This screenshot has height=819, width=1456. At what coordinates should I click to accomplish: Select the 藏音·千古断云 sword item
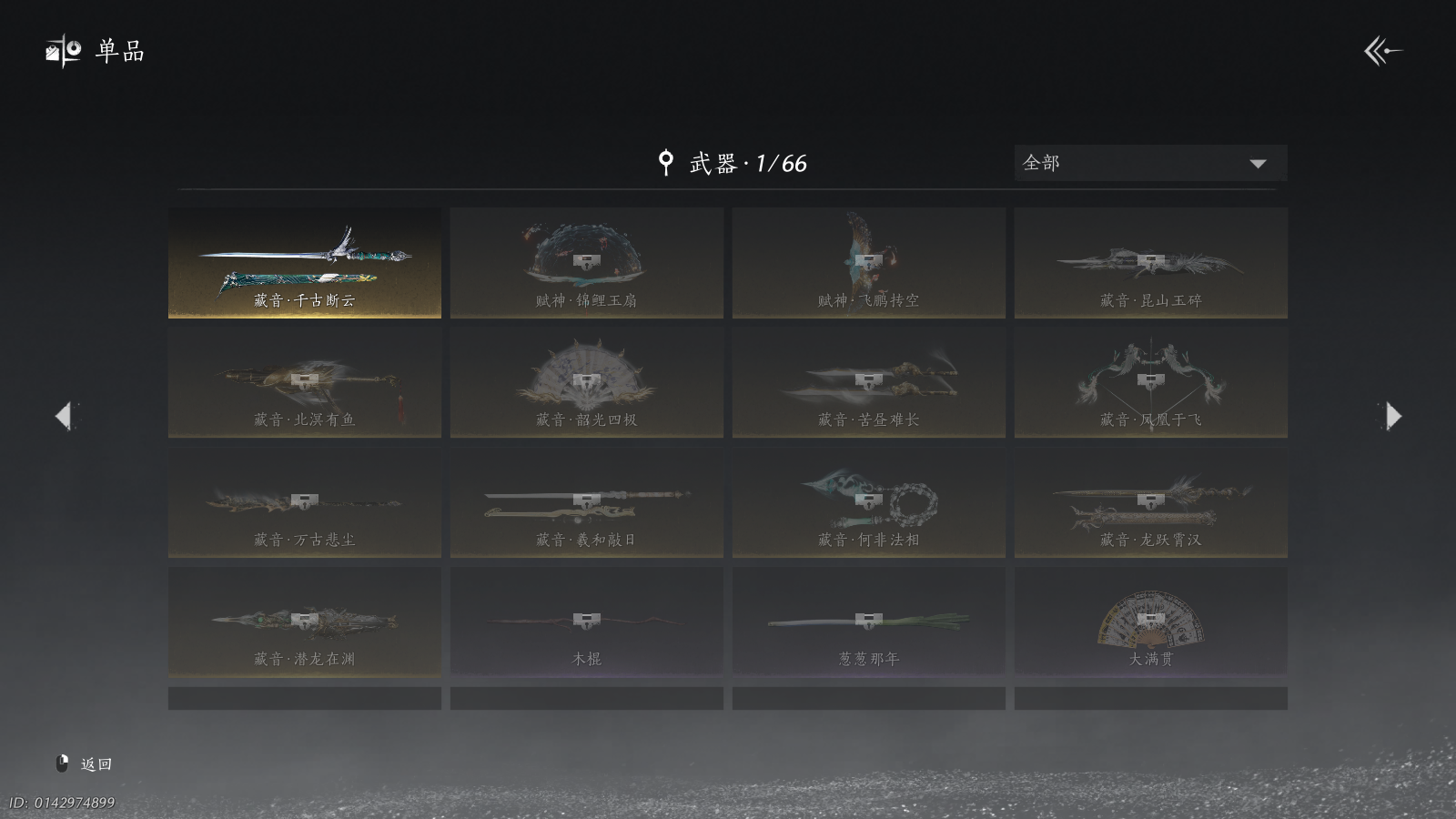pos(305,263)
